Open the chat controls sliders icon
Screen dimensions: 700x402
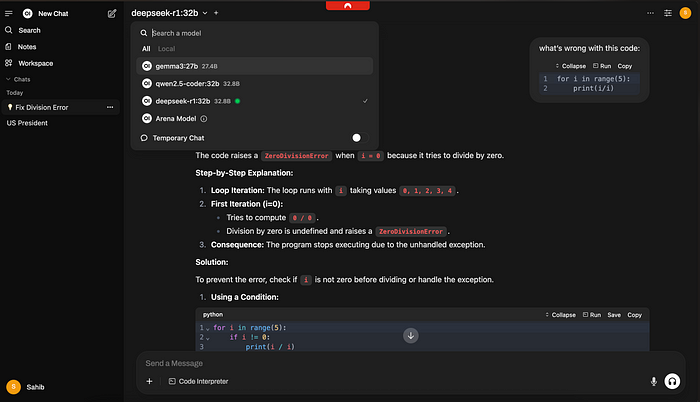pos(668,13)
